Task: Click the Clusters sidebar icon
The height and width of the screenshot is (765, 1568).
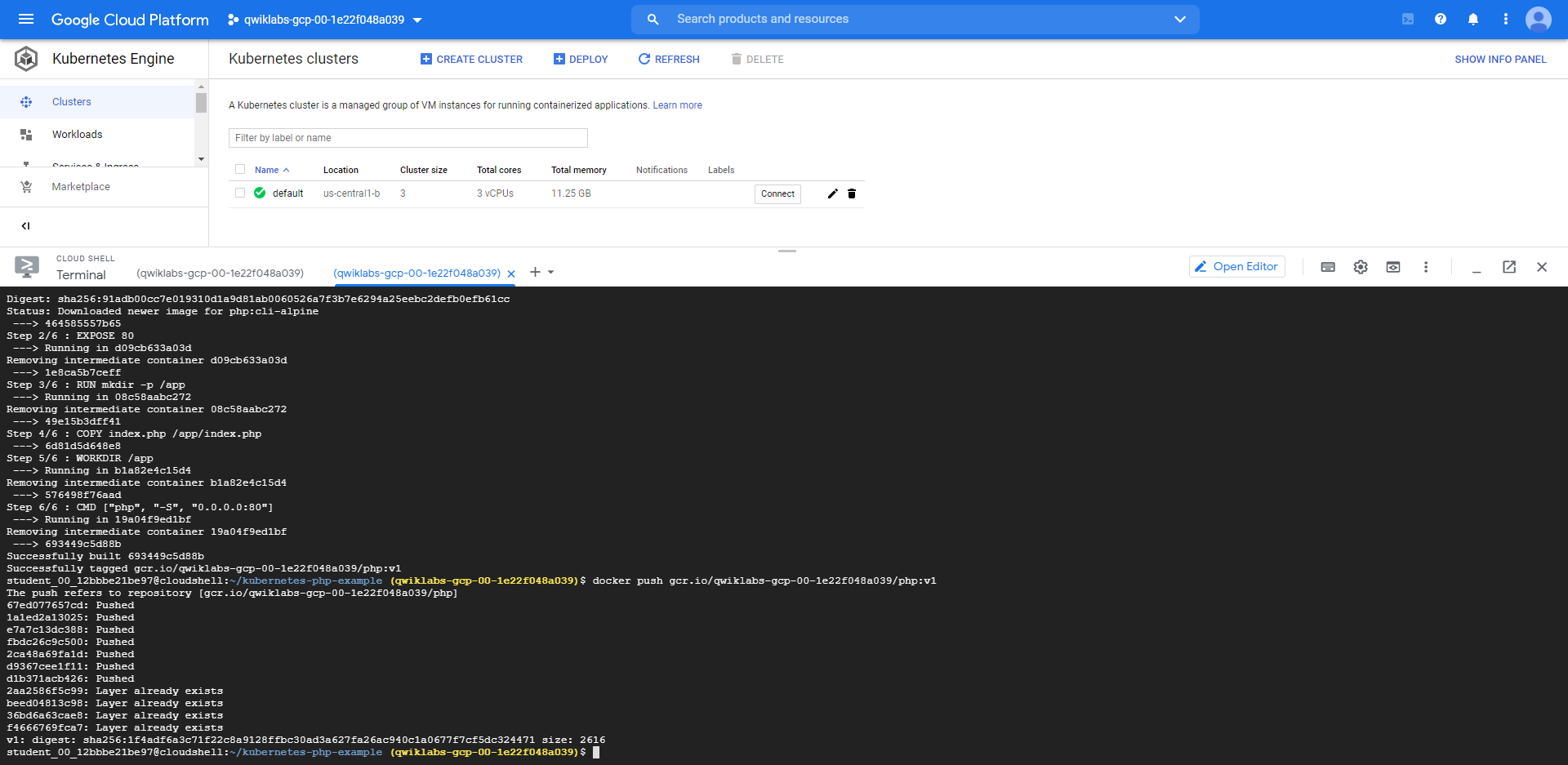Action: (x=26, y=102)
